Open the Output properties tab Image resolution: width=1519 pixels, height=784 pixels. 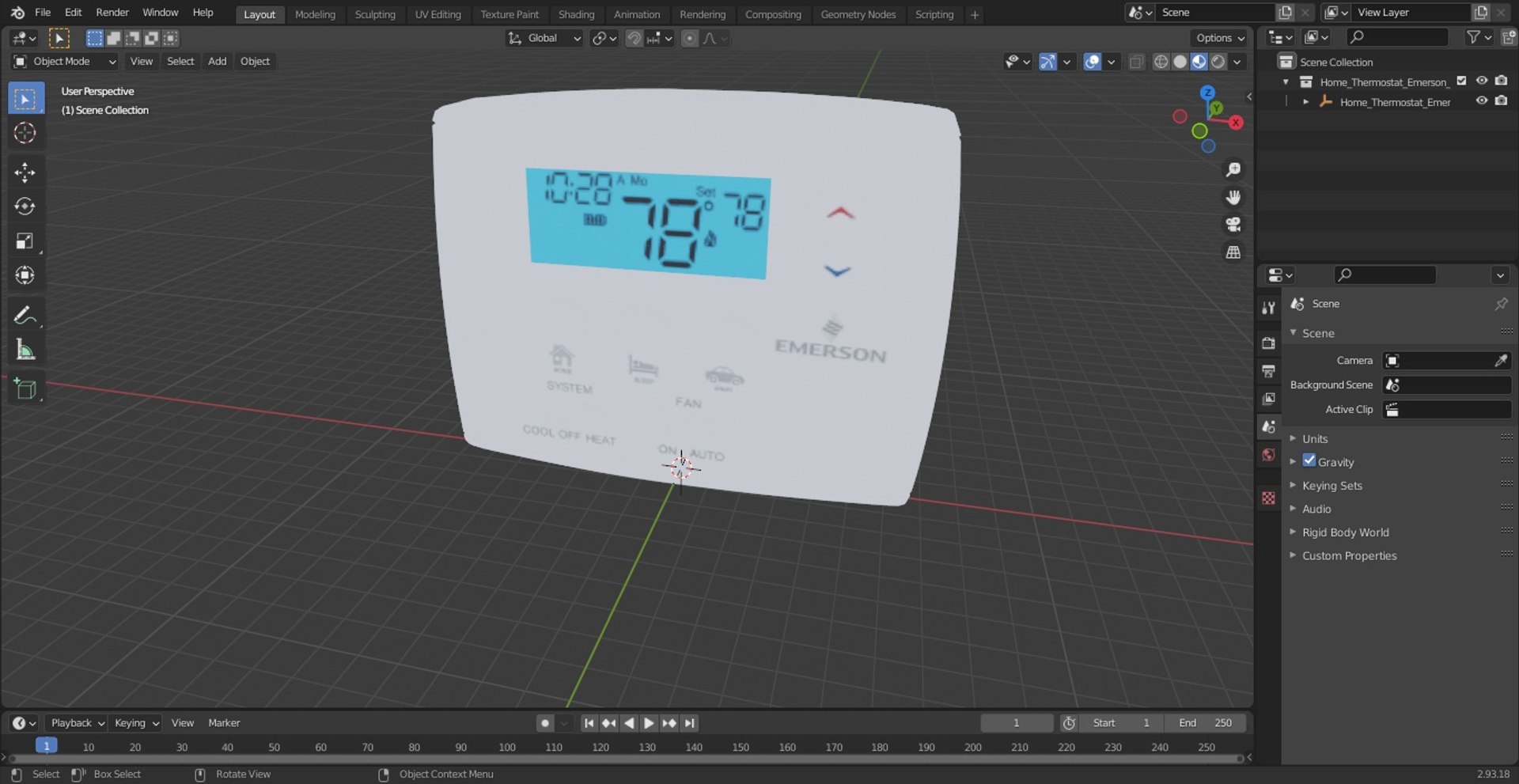[x=1269, y=371]
